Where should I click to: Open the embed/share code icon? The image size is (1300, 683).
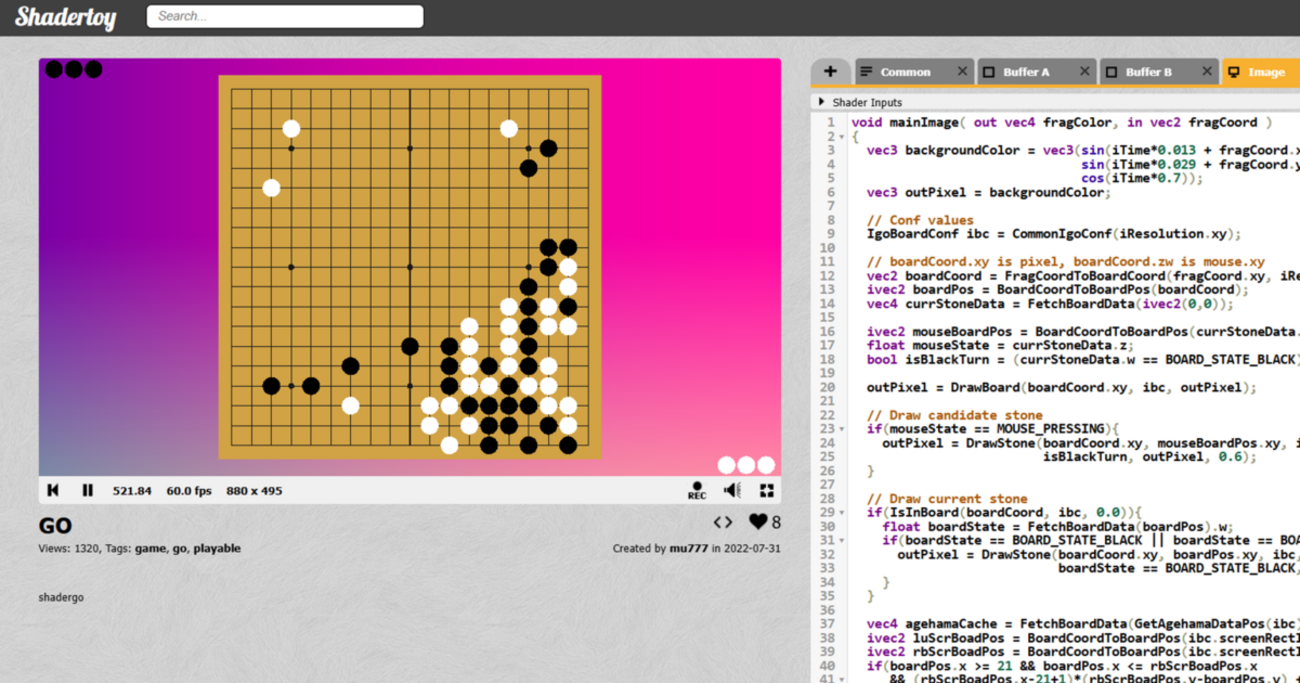(723, 522)
